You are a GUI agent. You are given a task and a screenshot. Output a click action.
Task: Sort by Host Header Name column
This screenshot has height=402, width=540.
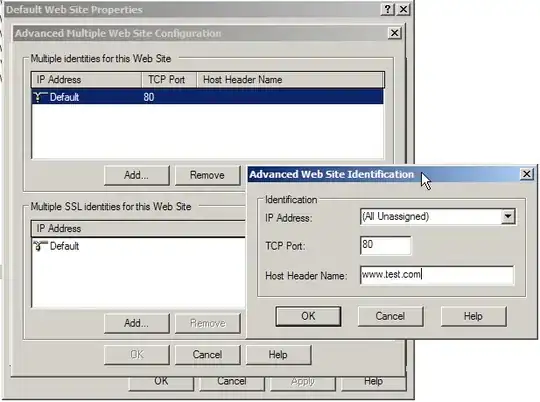(290, 80)
